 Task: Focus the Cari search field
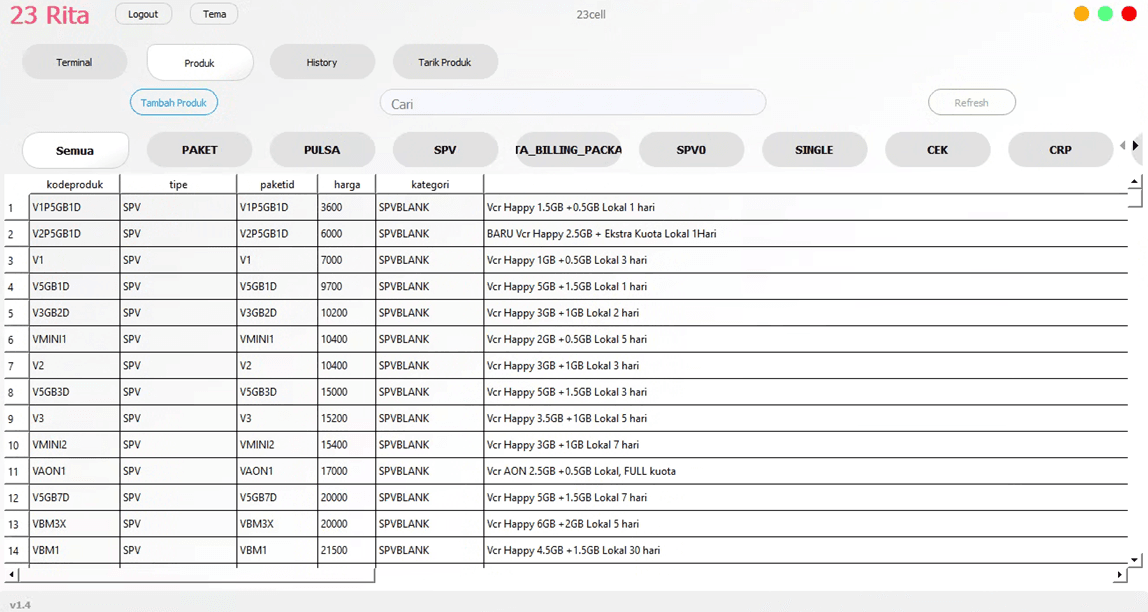click(x=572, y=103)
